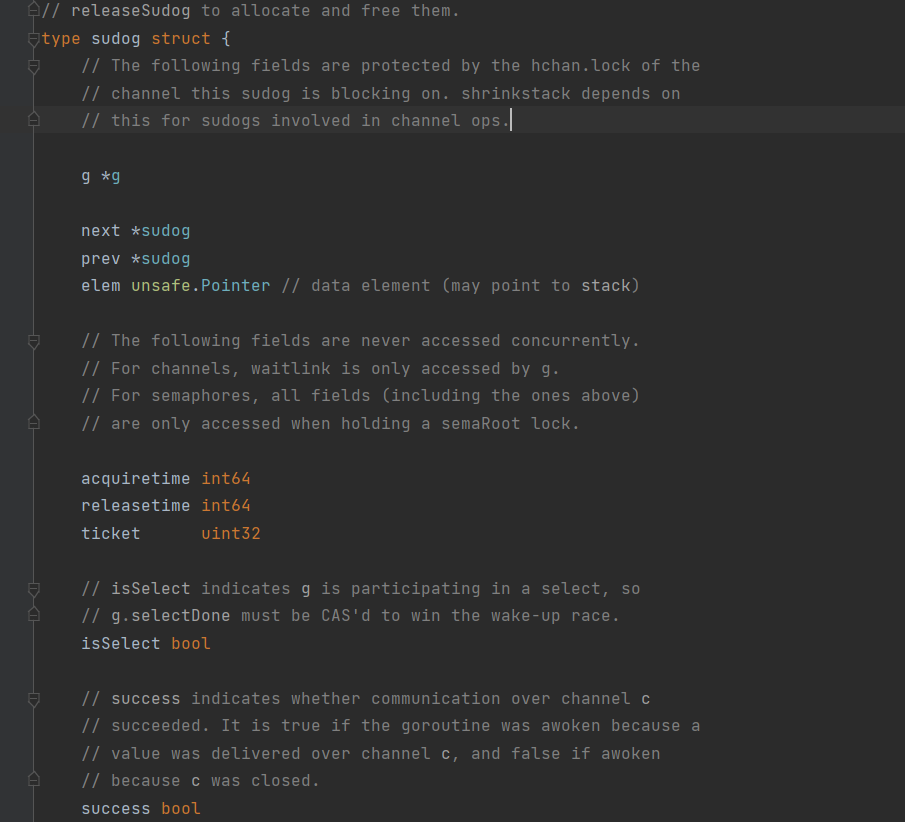The width and height of the screenshot is (905, 822).
Task: Click 'shrinkstack' word in the comment
Action: (x=515, y=94)
